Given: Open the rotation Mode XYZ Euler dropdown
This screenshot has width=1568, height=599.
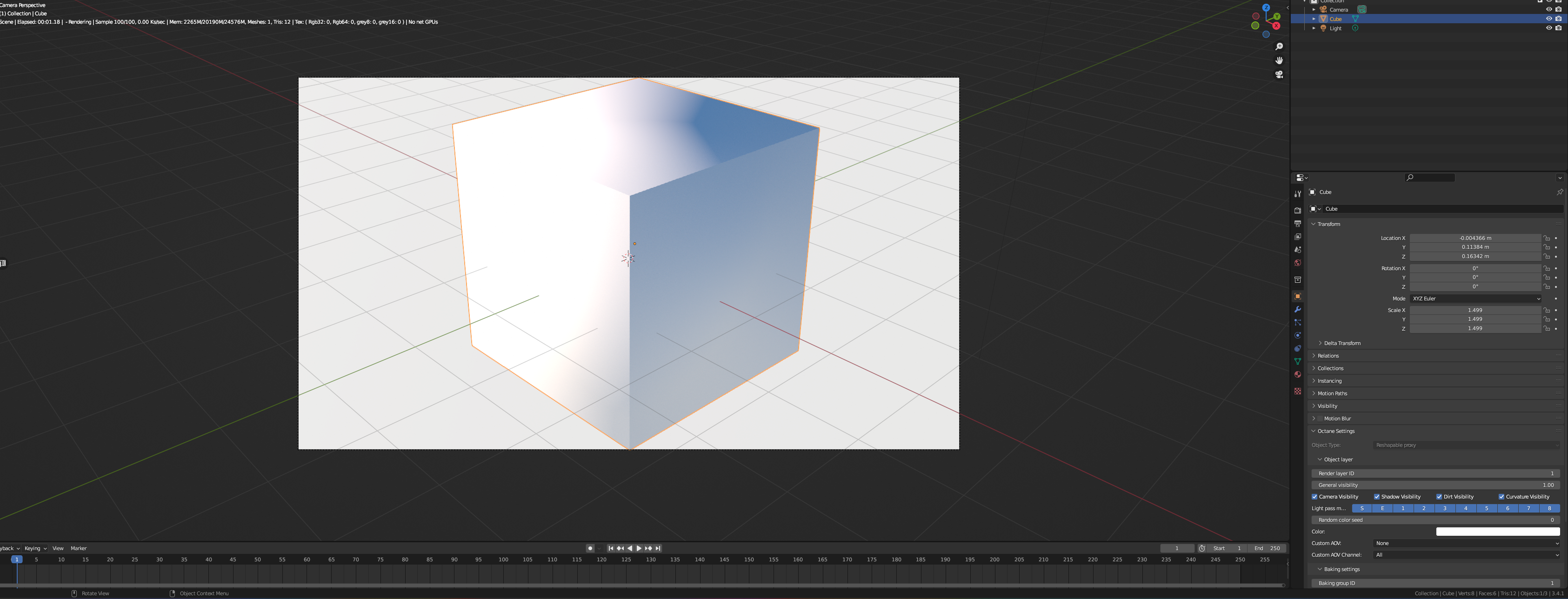Looking at the screenshot, I should point(1475,299).
